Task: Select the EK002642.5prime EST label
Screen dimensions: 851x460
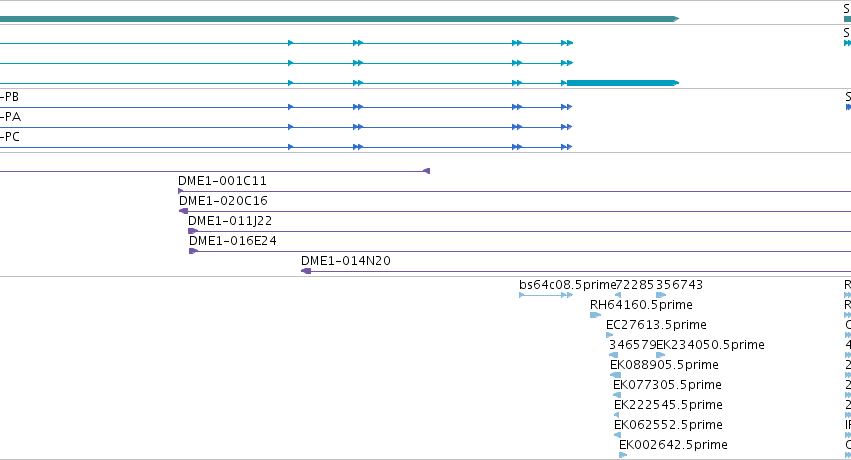Action: click(673, 445)
